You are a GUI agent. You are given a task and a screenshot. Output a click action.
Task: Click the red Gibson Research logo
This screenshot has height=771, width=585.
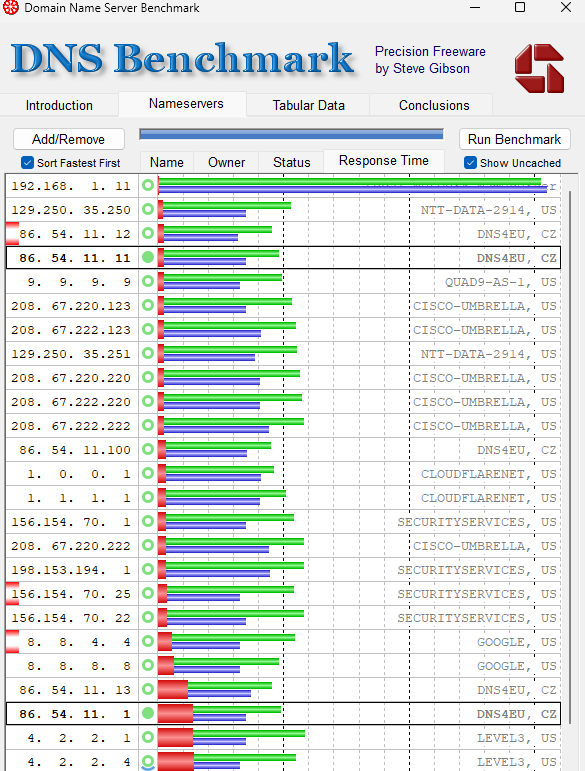[539, 68]
